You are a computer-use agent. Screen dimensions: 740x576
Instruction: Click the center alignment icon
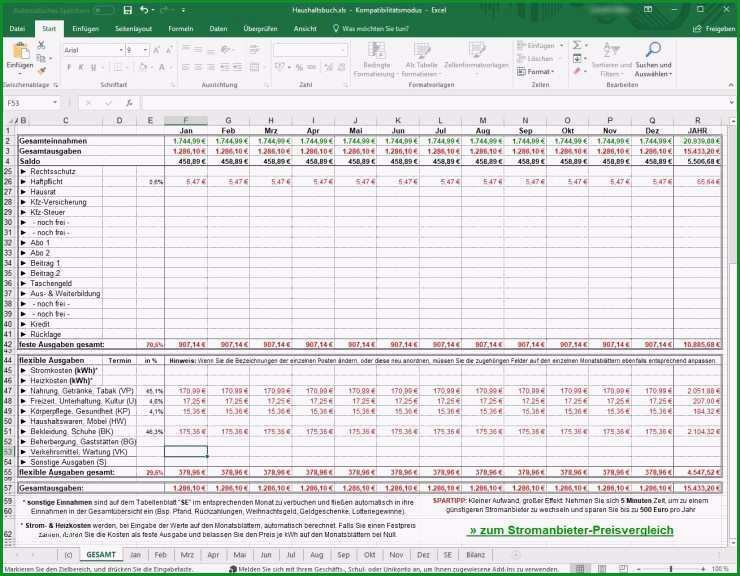199,68
